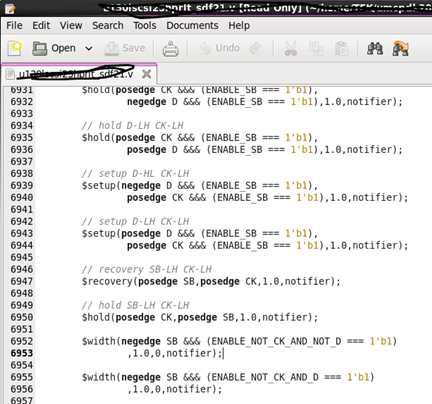Image resolution: width=432 pixels, height=404 pixels.
Task: Close the sdf21.v document tab
Action: pos(146,74)
